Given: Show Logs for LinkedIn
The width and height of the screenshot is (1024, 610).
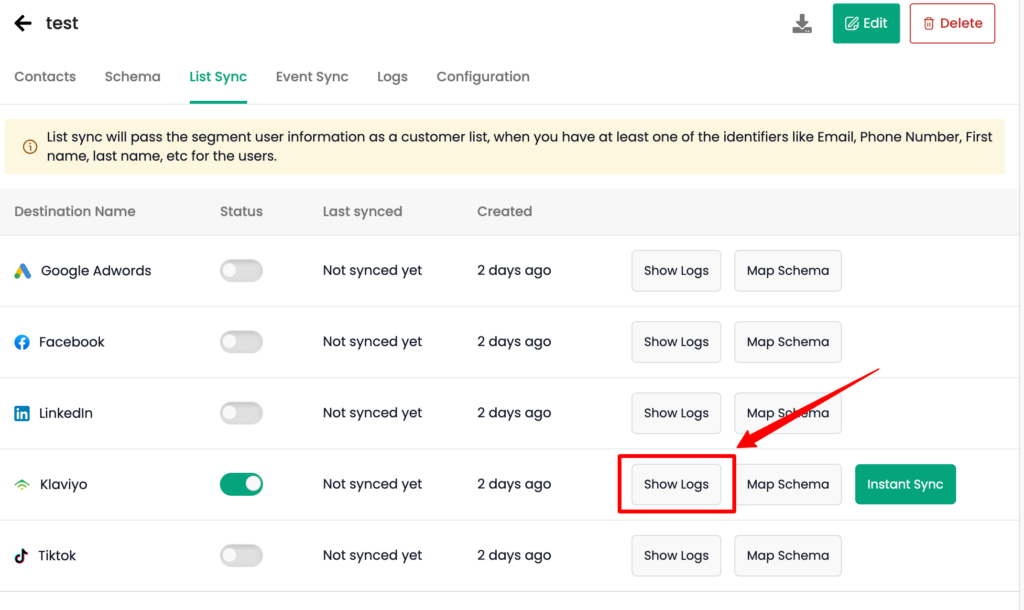Looking at the screenshot, I should coord(676,413).
